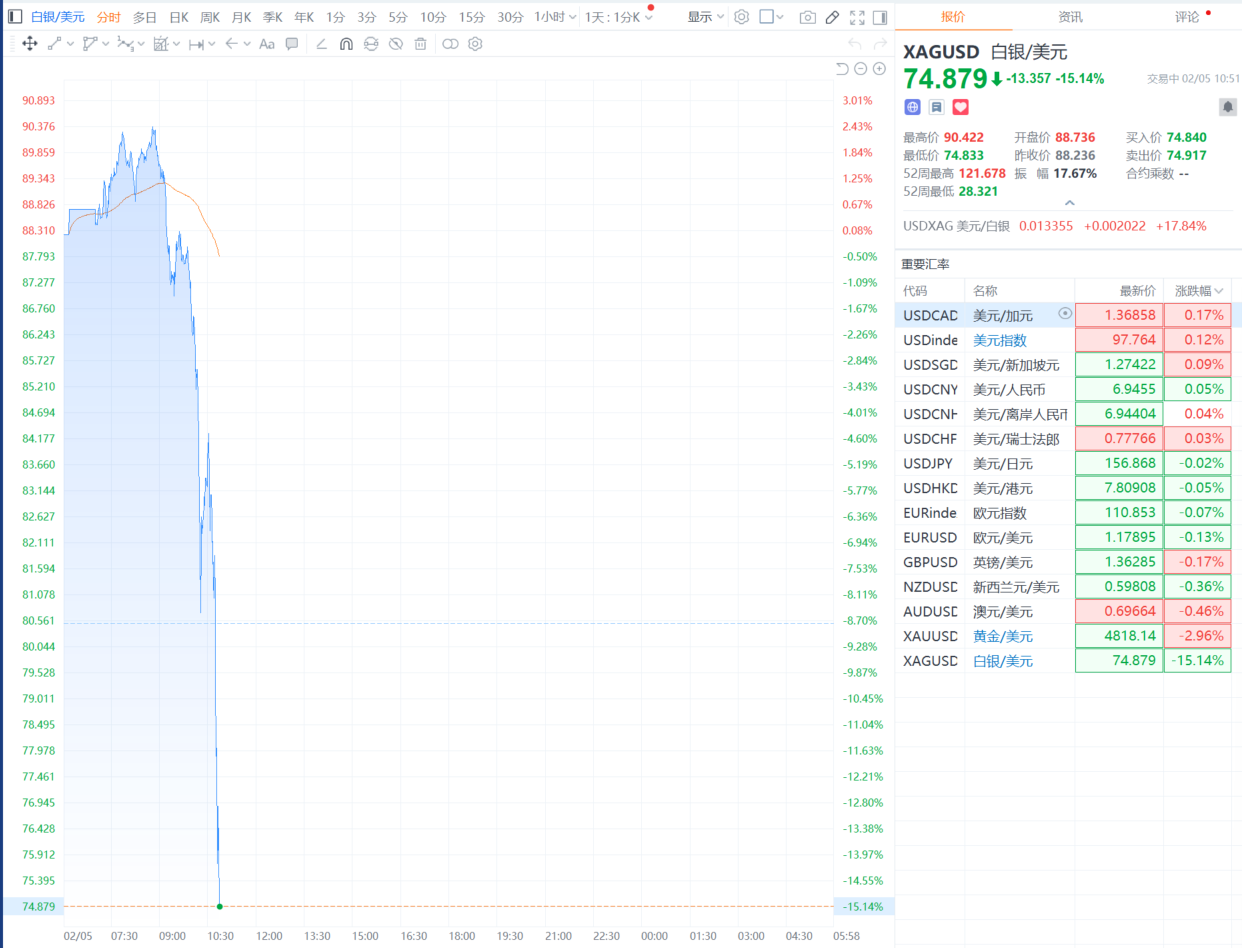1242x948 pixels.
Task: Enter fullscreen chart mode
Action: [x=857, y=17]
